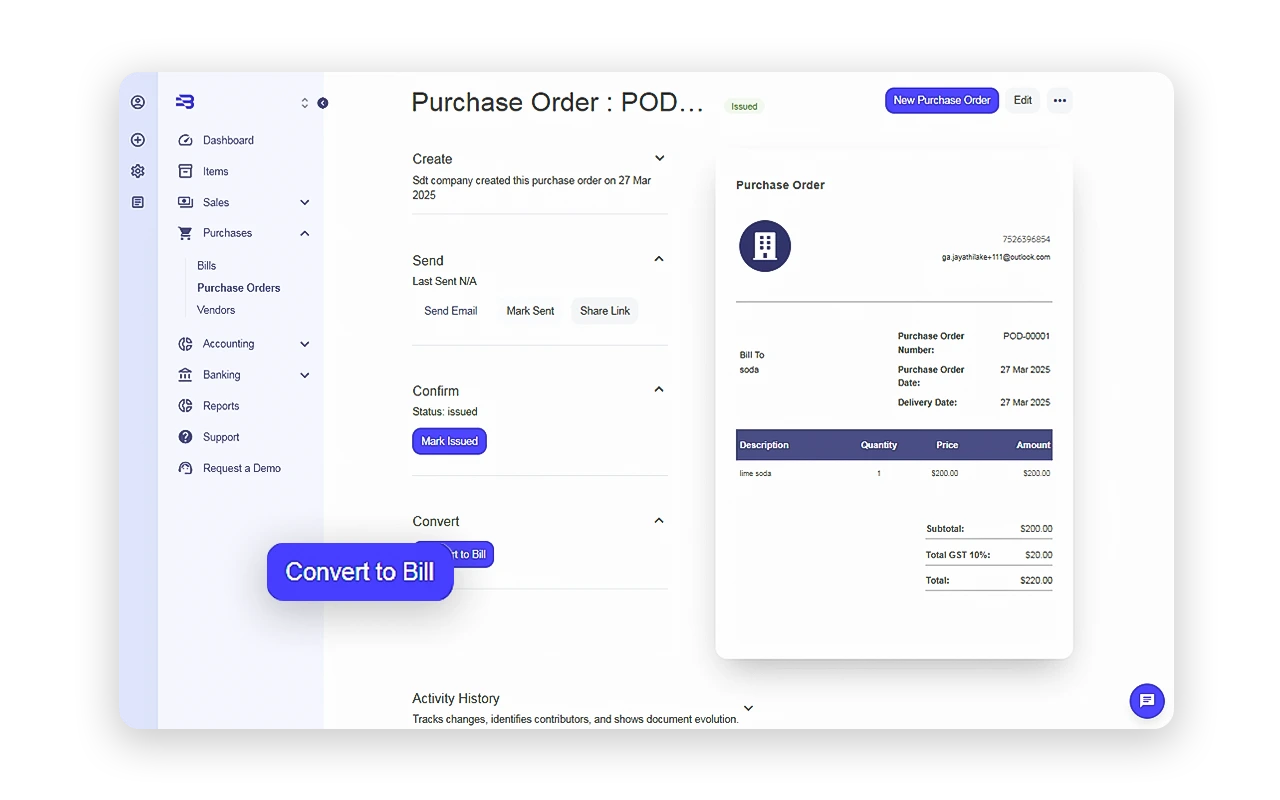The width and height of the screenshot is (1280, 800).
Task: Open the chat support bubble
Action: (1147, 701)
